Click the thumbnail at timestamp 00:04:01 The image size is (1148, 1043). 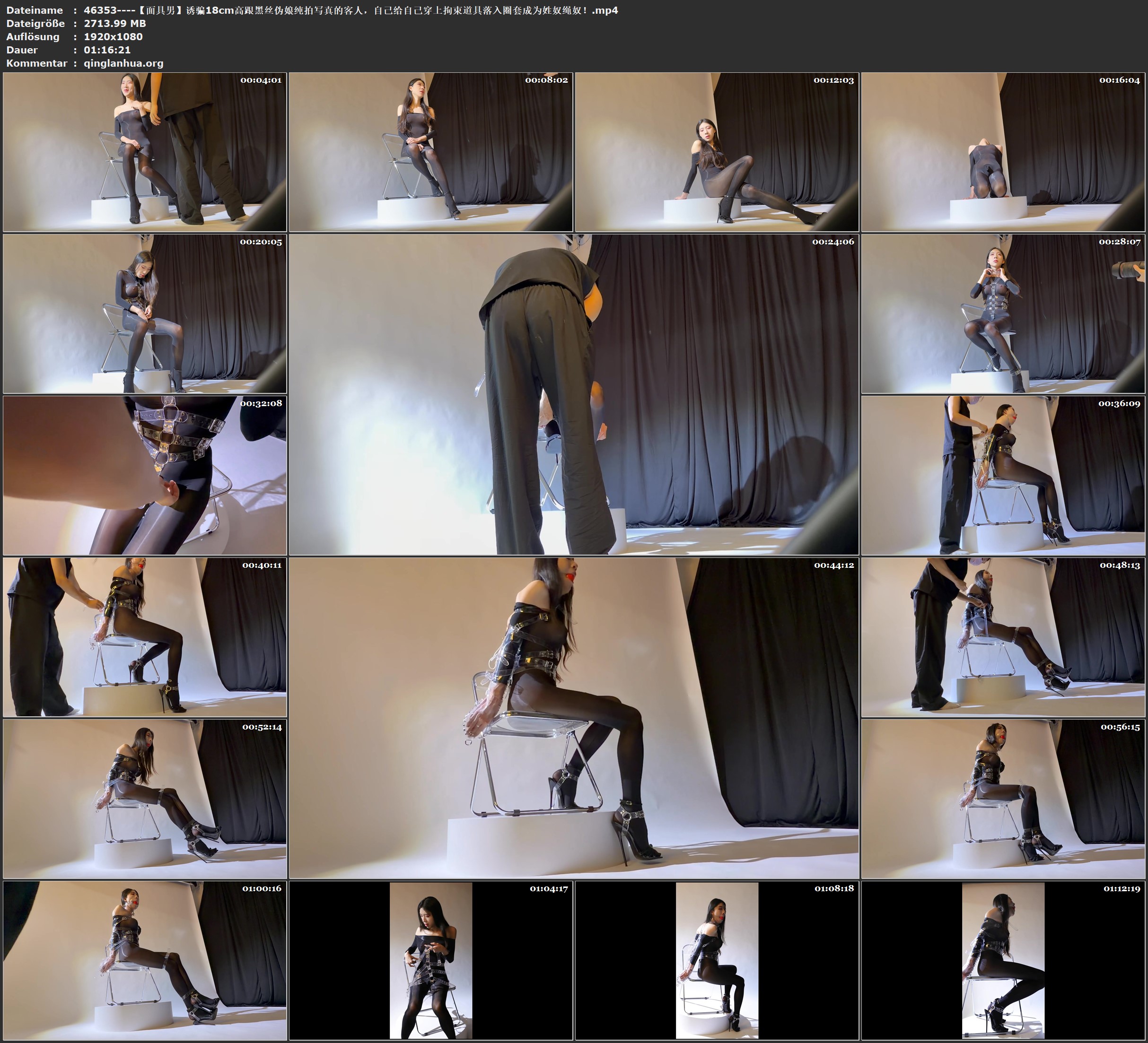(145, 152)
